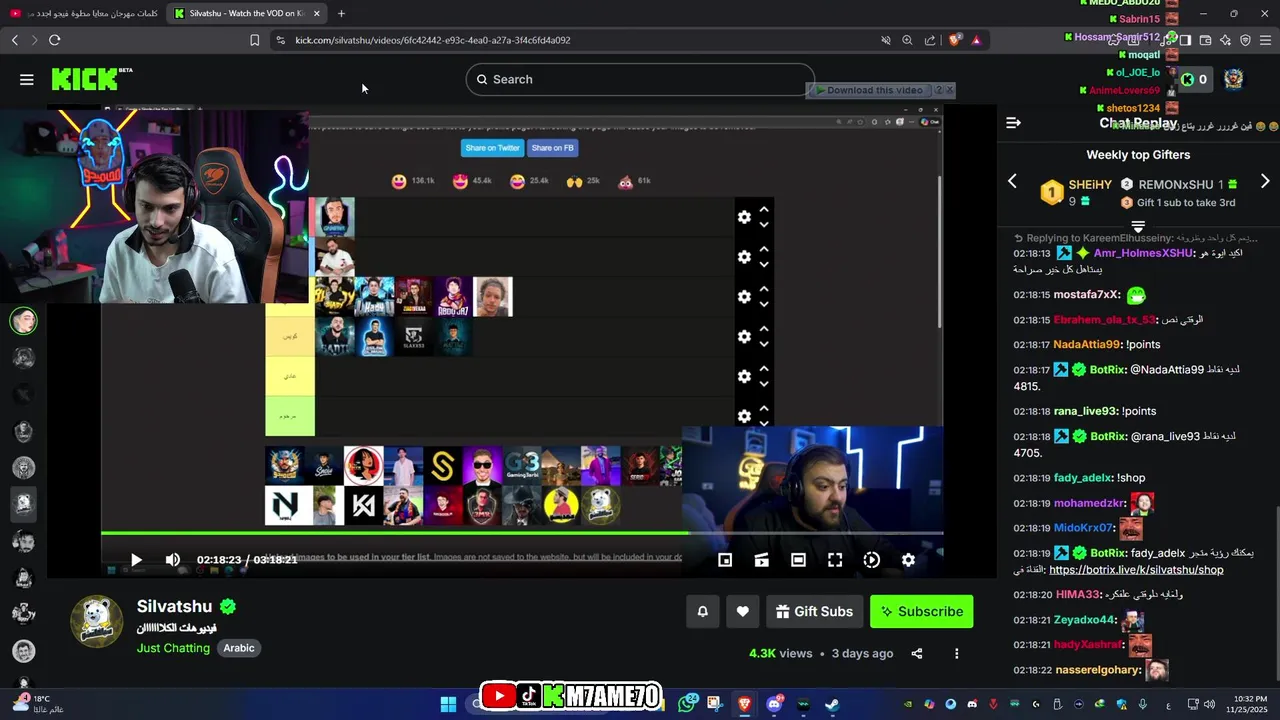Viewport: 1280px width, 720px height.
Task: Toggle theatre mode on the player
Action: [x=798, y=560]
